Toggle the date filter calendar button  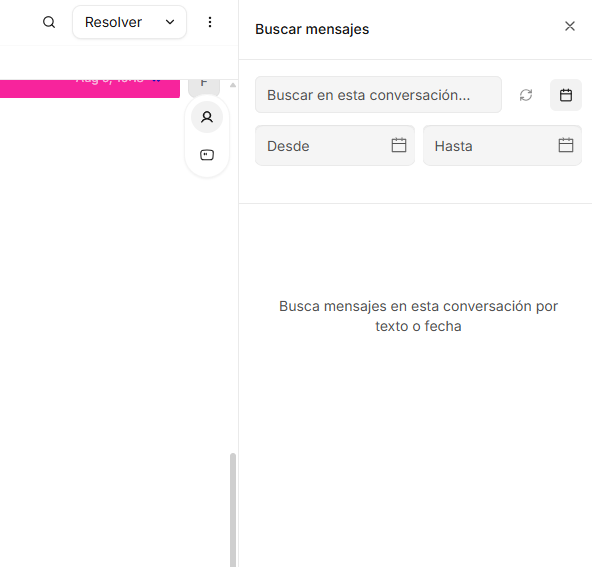[x=566, y=95]
